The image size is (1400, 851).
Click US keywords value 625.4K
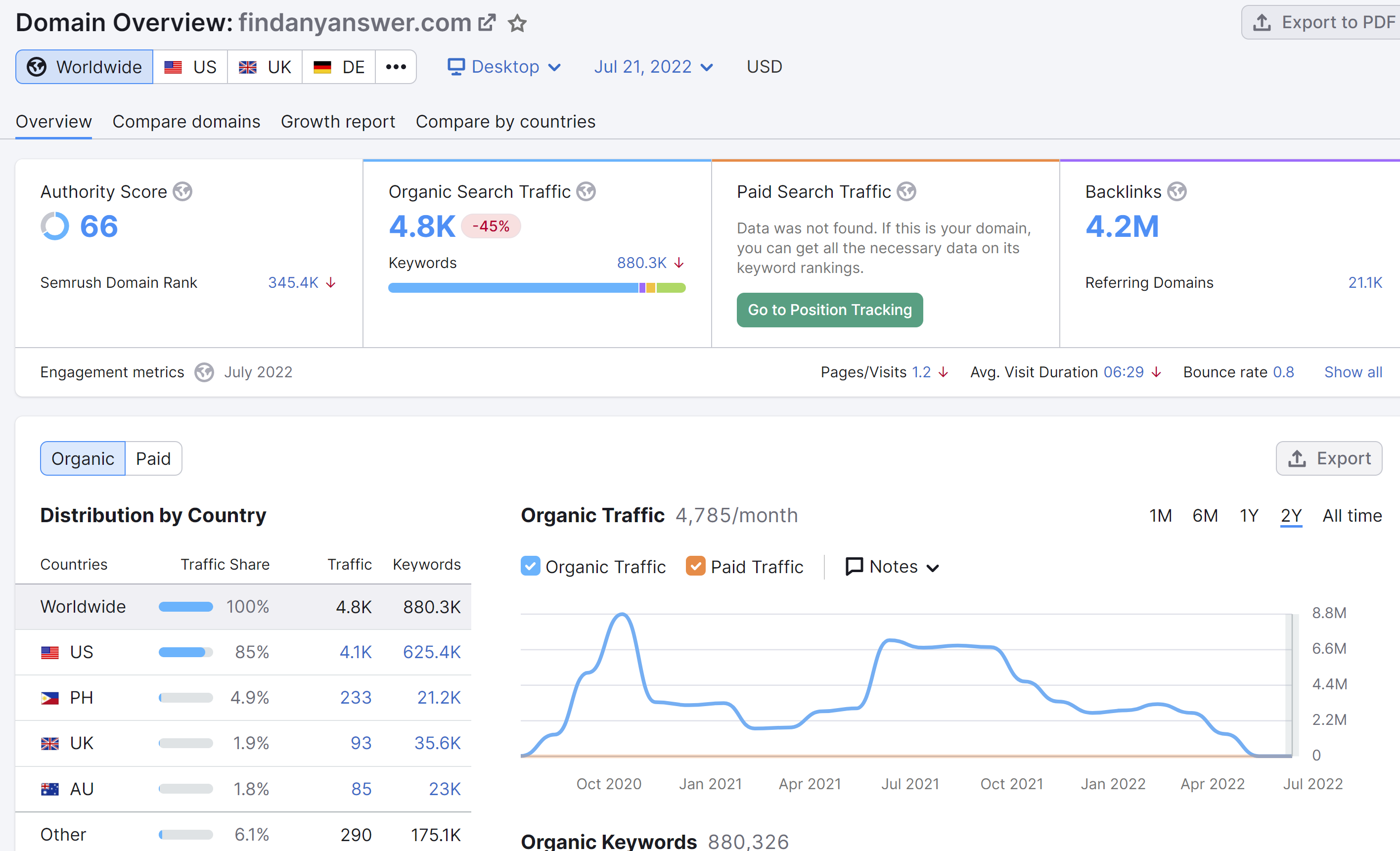432,652
